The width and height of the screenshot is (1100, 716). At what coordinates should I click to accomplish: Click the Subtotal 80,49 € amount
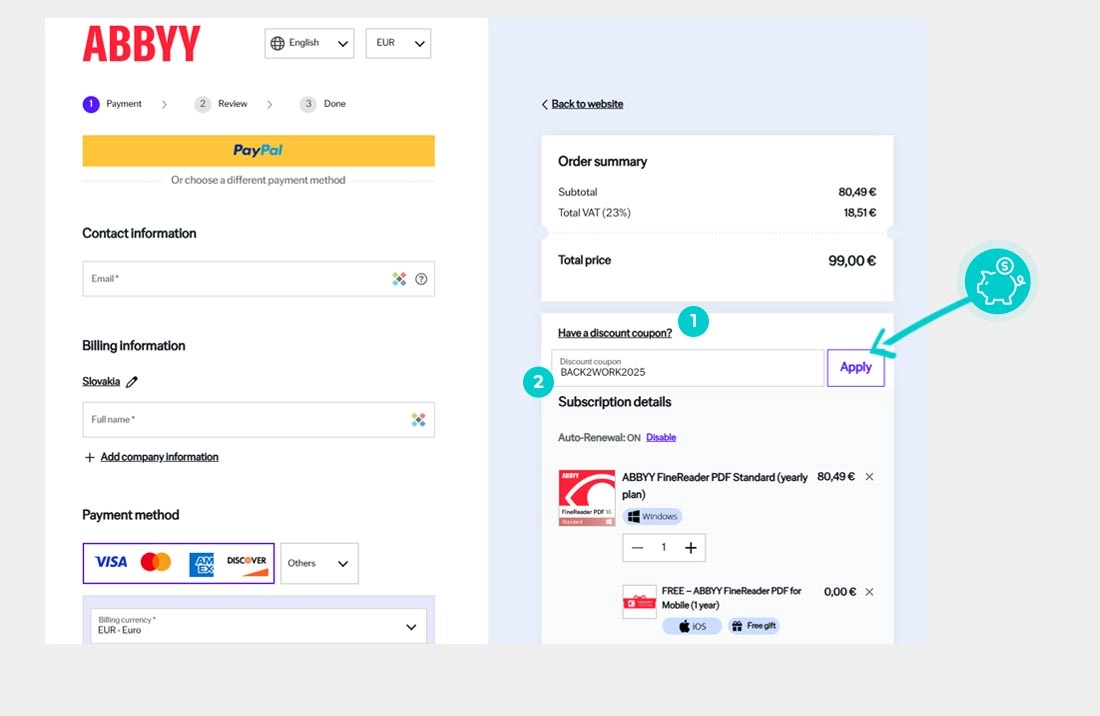tap(857, 192)
